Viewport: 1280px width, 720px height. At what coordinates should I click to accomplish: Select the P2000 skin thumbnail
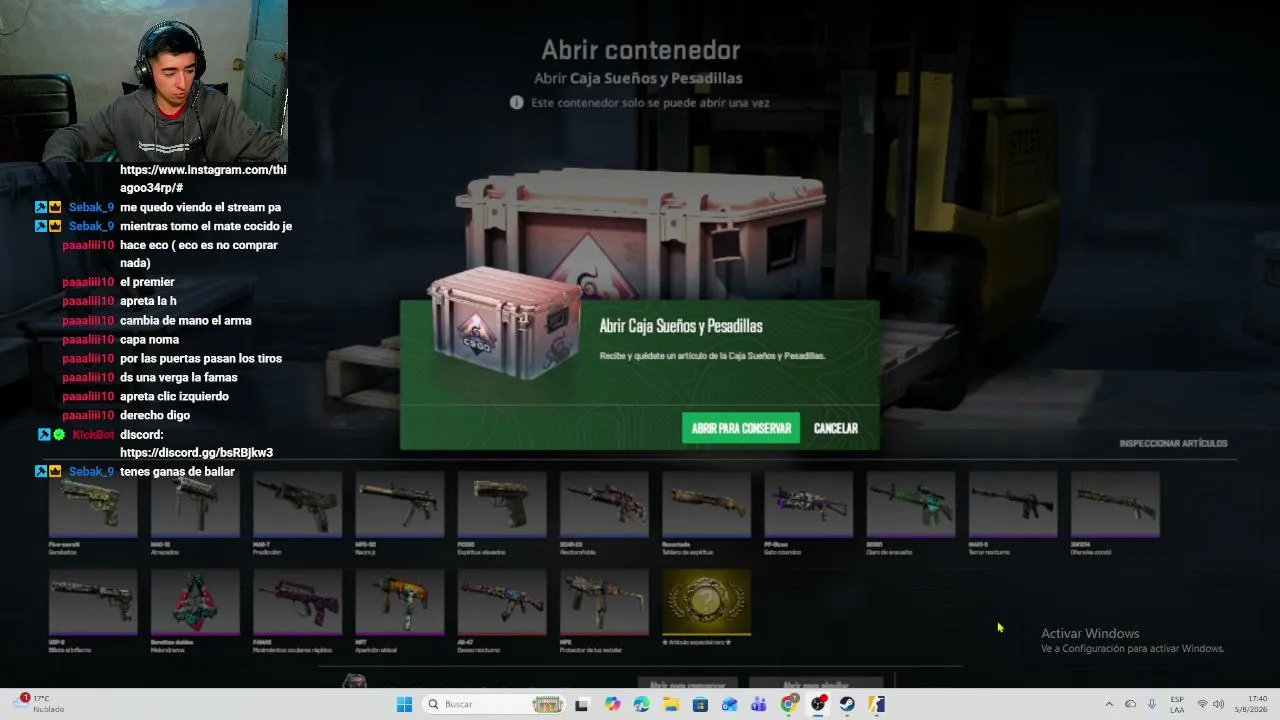[x=502, y=505]
